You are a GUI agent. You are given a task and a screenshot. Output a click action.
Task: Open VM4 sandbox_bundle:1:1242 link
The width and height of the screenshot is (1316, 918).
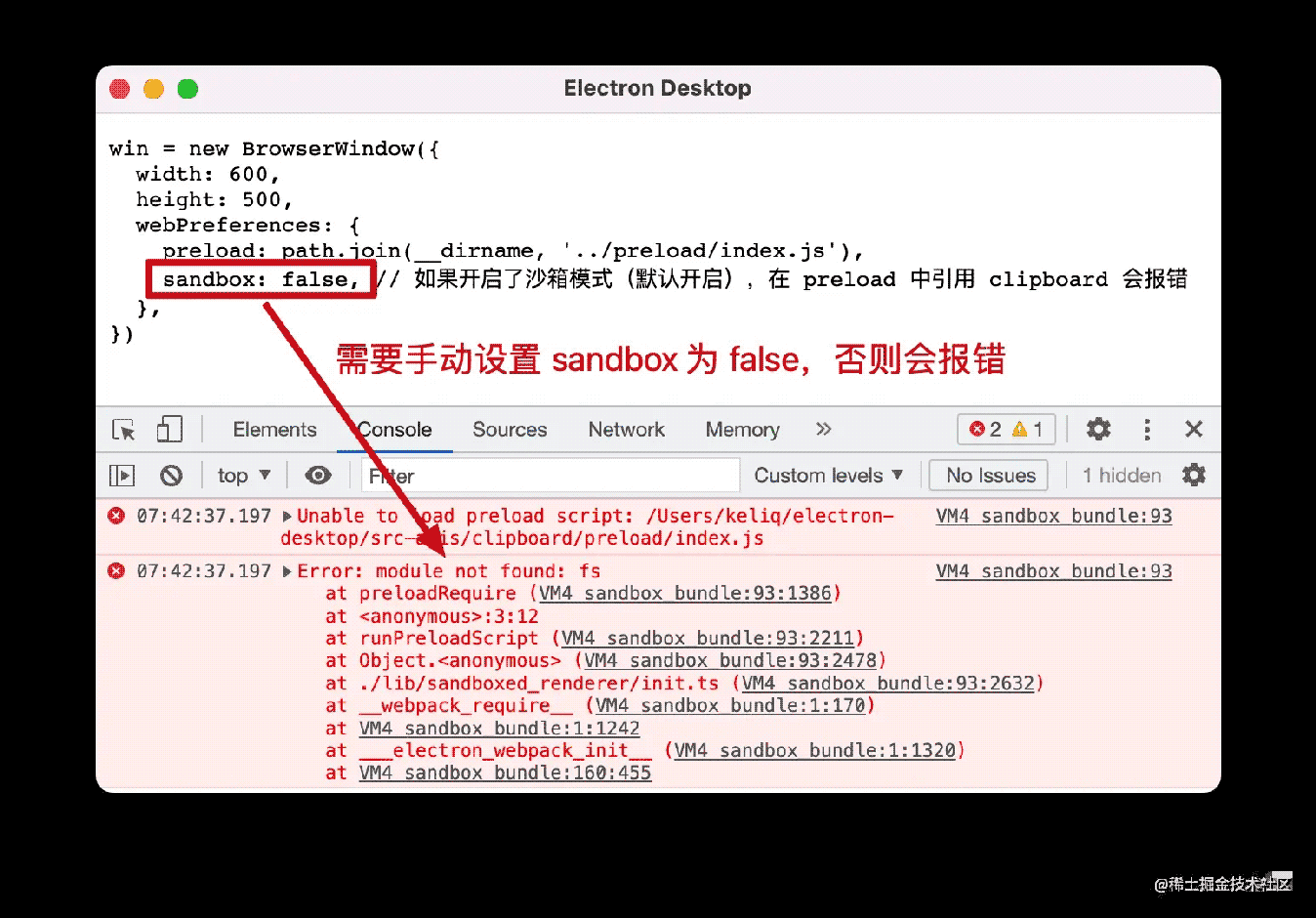click(x=499, y=729)
